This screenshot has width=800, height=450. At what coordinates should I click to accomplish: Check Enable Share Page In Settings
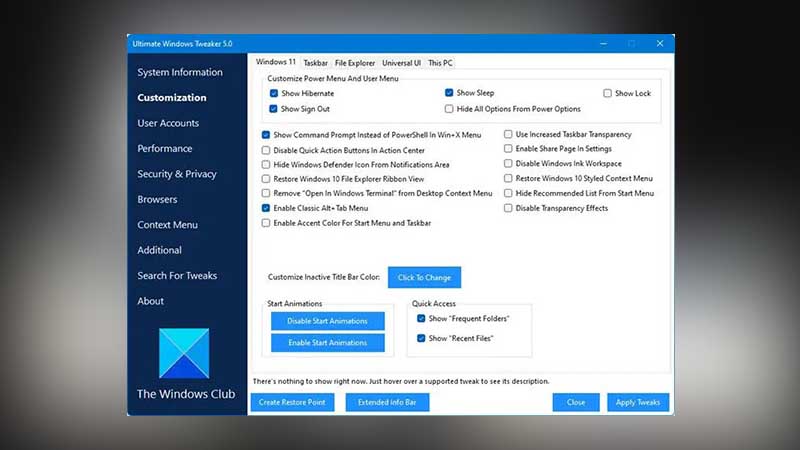point(508,148)
